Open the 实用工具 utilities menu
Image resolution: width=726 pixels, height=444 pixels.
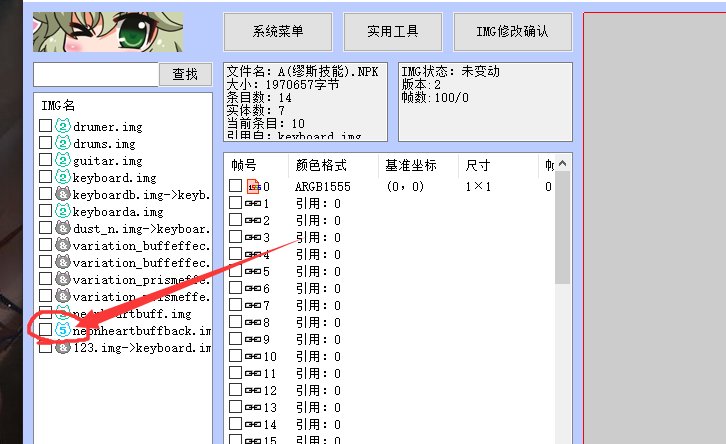(392, 31)
